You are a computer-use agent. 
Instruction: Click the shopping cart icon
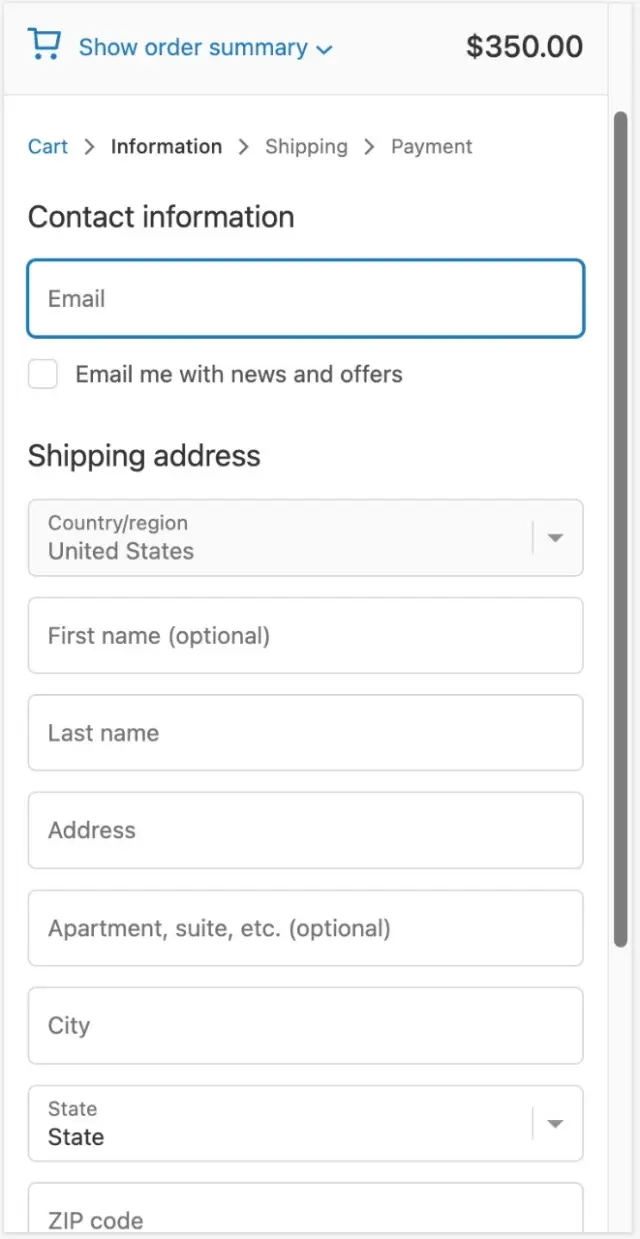(44, 46)
